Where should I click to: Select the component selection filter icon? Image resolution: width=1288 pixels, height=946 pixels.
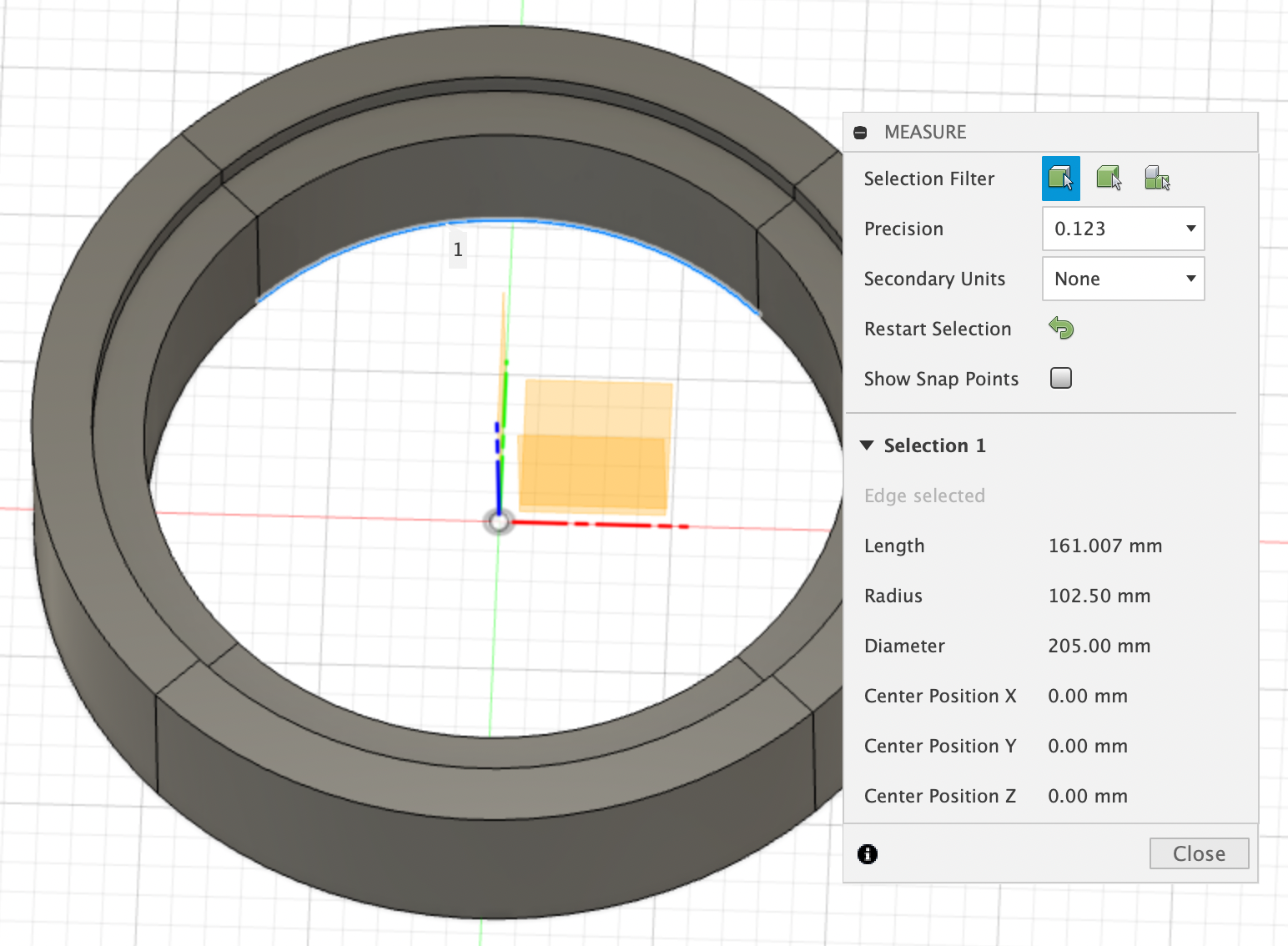click(x=1157, y=178)
